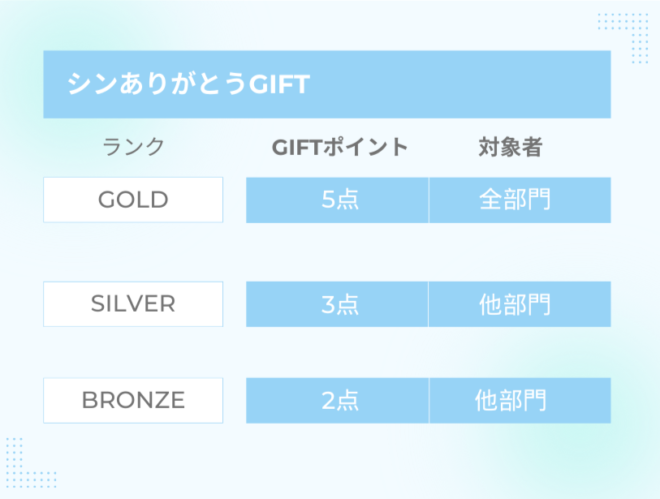Click the 他部門 cell in BRONZE row
The height and width of the screenshot is (499, 660).
pos(520,400)
